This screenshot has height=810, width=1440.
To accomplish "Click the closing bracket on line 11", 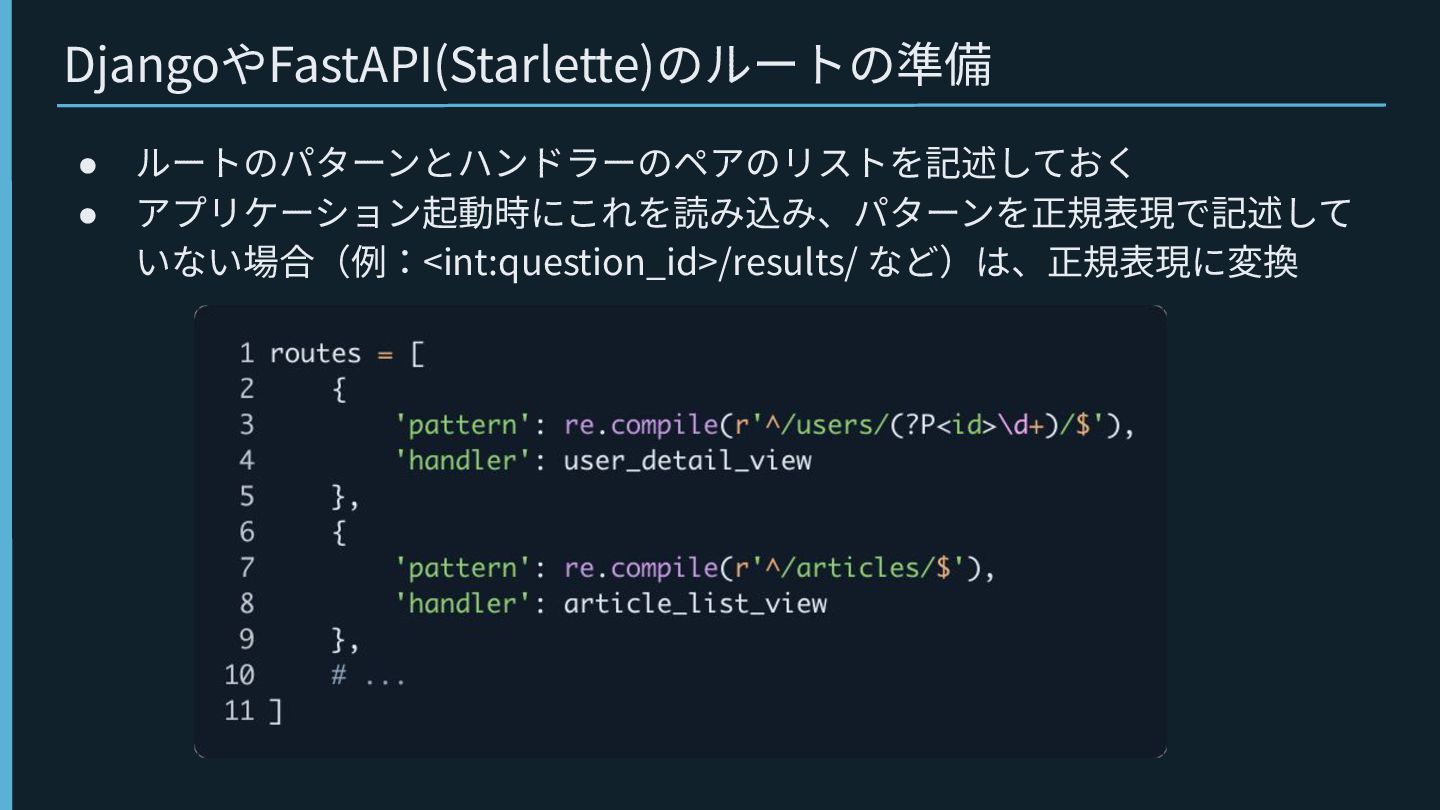I will click(276, 712).
